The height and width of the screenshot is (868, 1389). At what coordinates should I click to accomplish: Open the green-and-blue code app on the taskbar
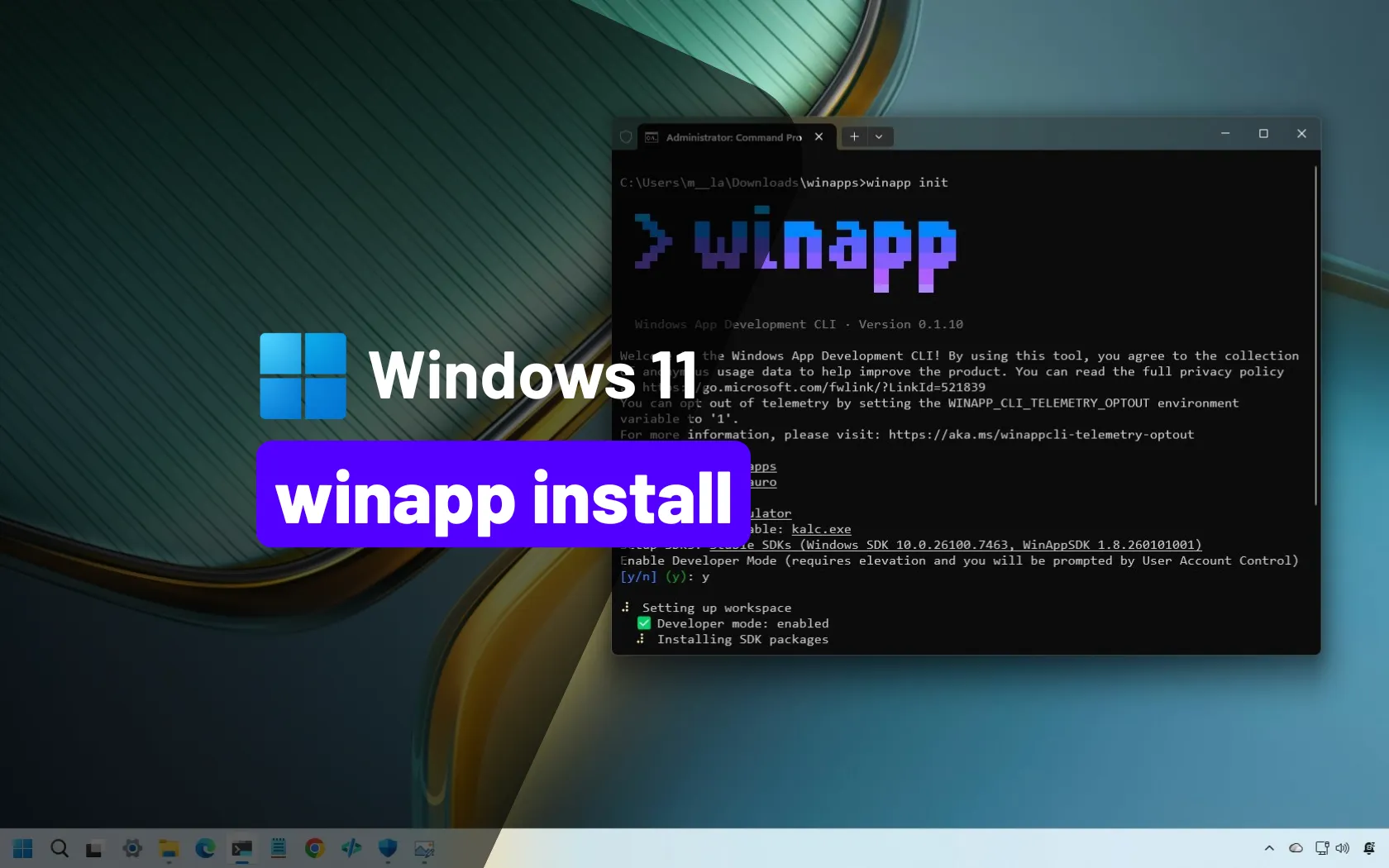pyautogui.click(x=351, y=848)
